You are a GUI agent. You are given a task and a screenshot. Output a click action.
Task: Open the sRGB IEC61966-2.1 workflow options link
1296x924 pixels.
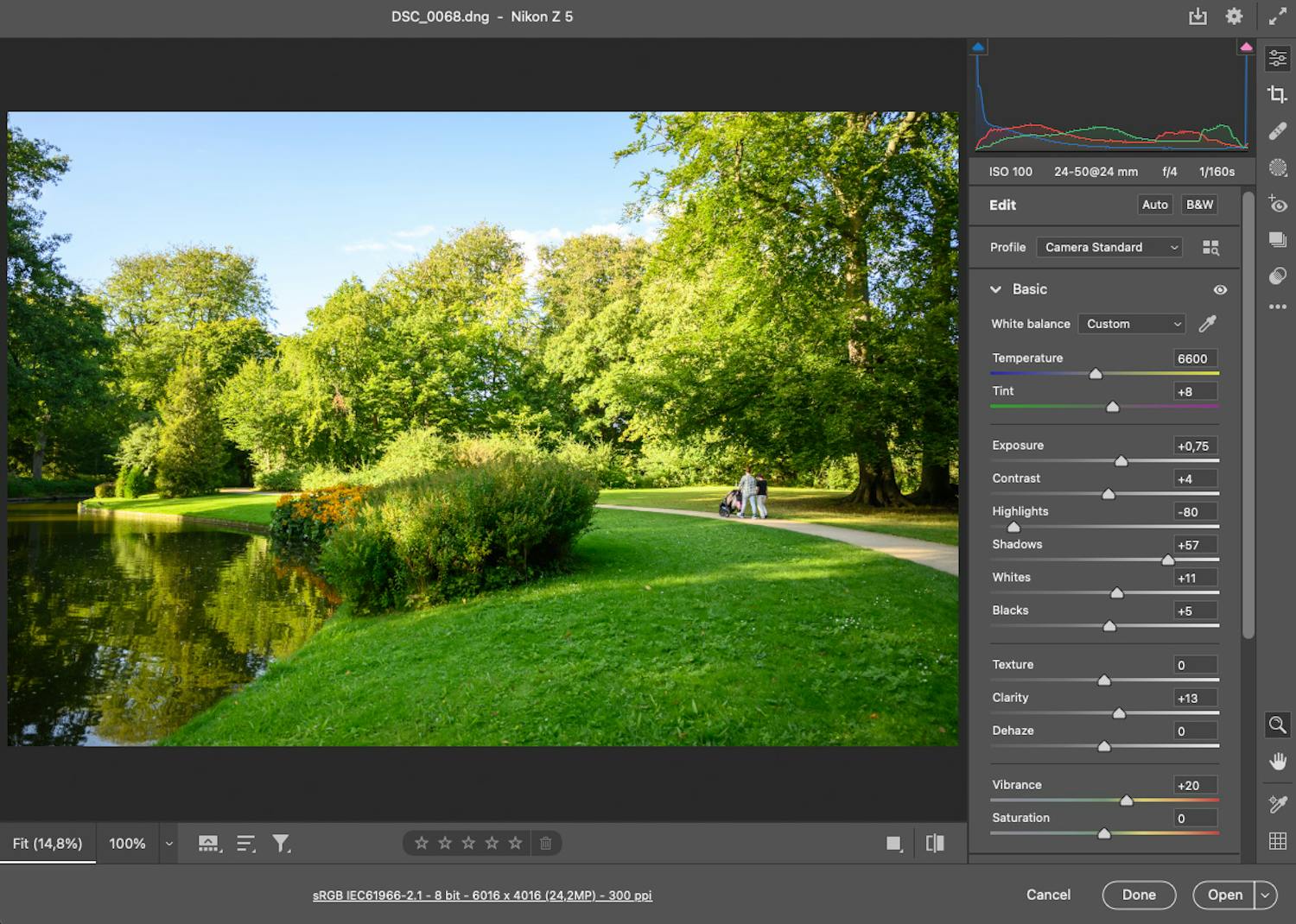coord(482,896)
